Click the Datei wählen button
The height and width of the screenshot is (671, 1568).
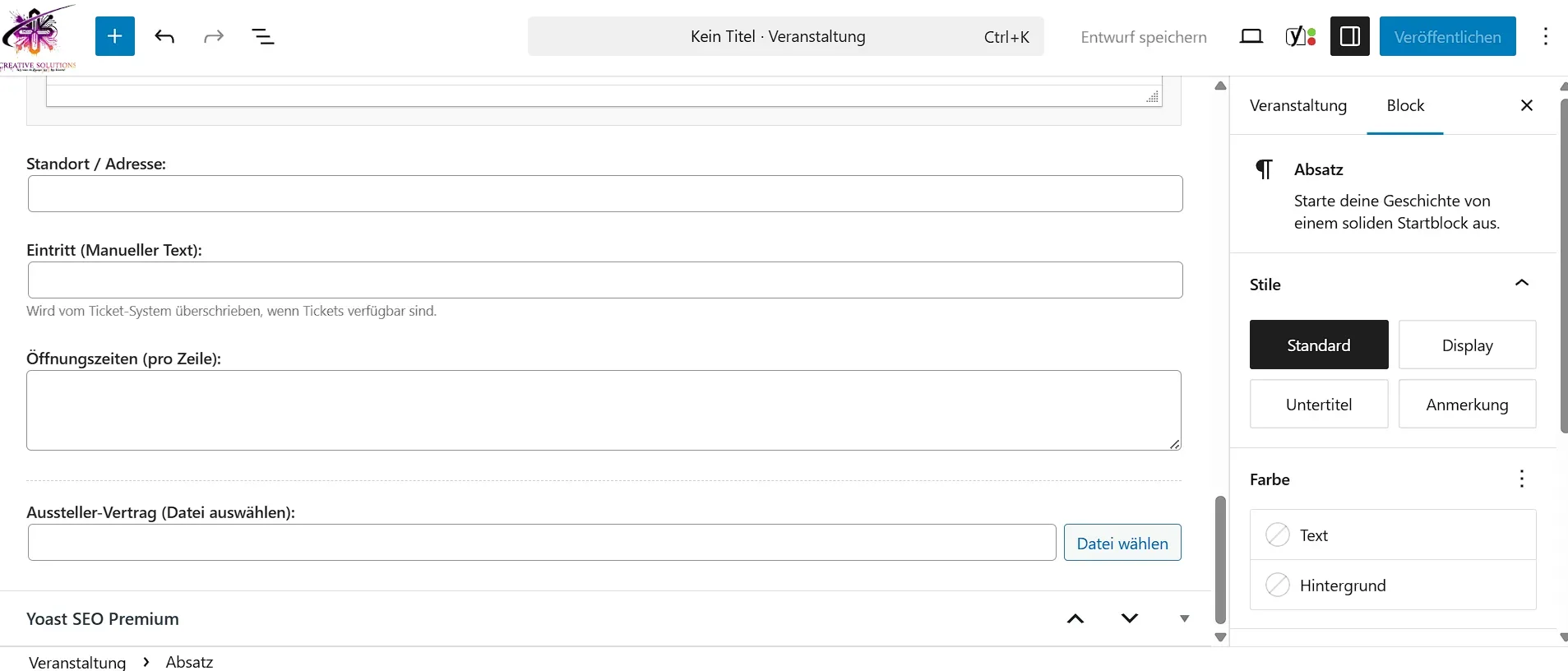click(x=1122, y=543)
